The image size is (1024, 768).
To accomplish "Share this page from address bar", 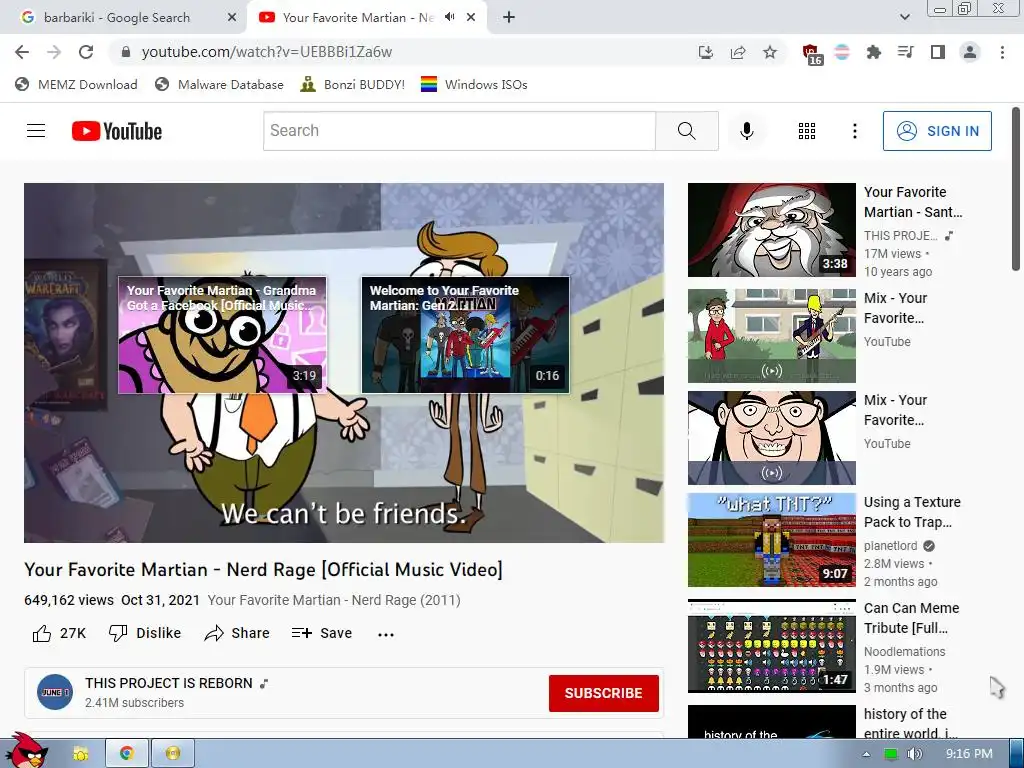I will tap(738, 52).
